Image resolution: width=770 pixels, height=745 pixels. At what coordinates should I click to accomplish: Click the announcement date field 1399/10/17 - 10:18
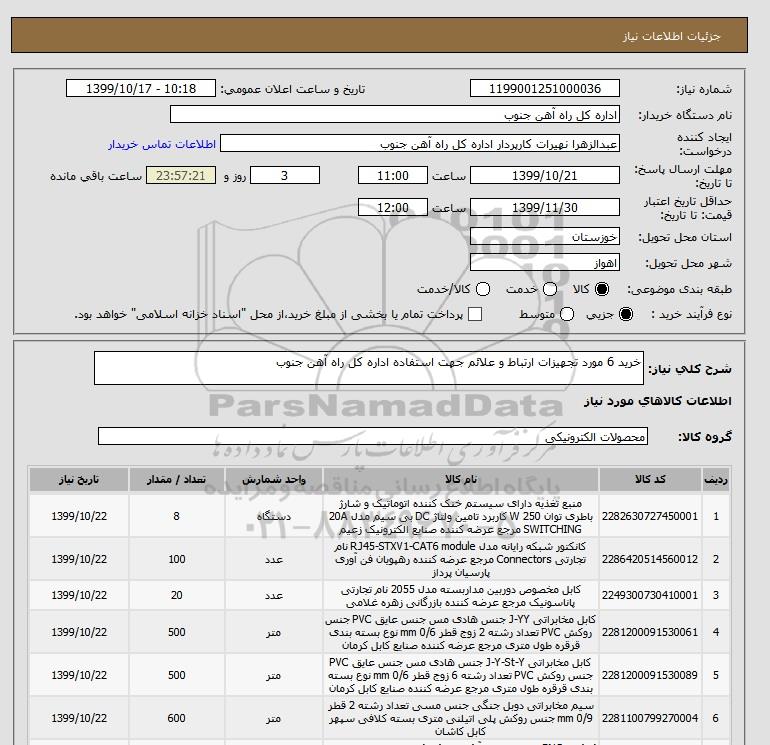point(141,88)
